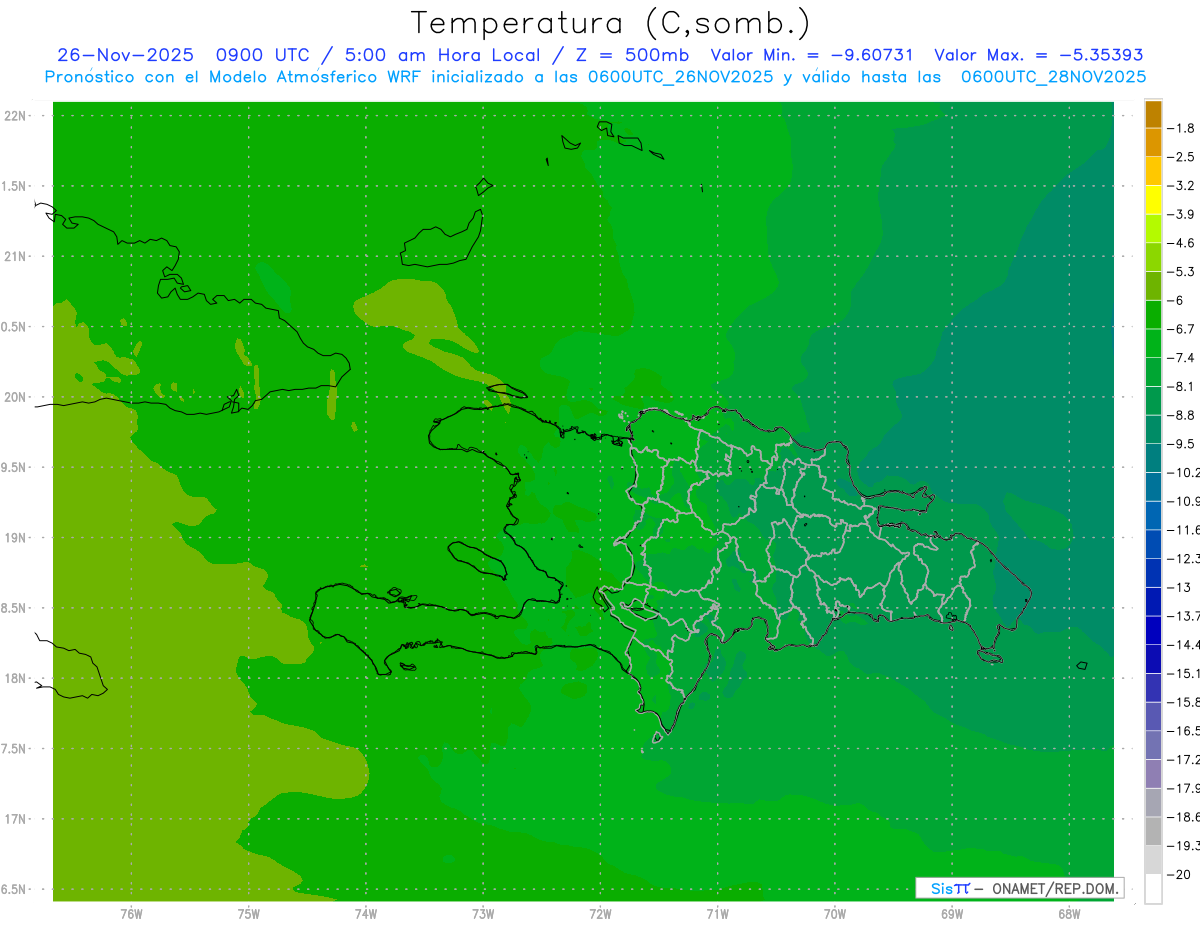Click the 'ONAMET/REP.DOM.' credit label
Image resolution: width=1200 pixels, height=927 pixels.
1055,888
